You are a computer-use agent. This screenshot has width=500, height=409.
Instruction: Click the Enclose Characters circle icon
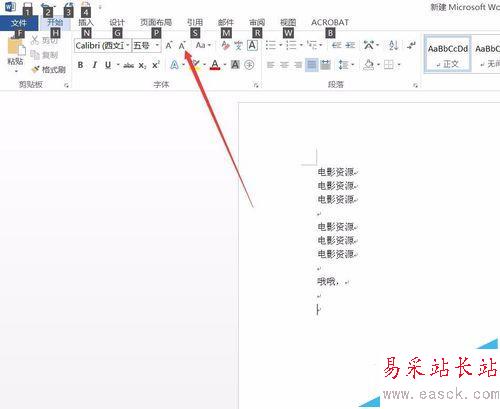coord(249,65)
